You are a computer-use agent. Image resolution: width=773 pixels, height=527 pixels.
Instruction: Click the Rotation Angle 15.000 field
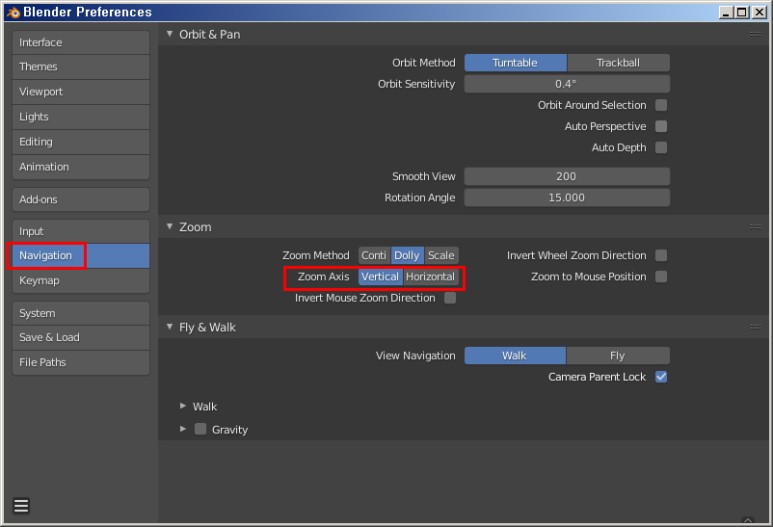pyautogui.click(x=567, y=198)
